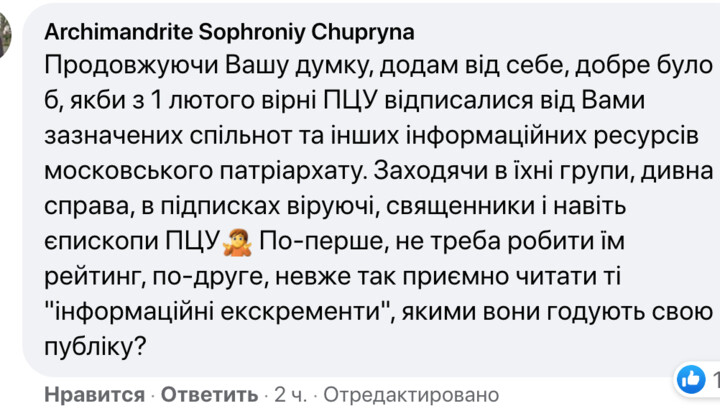
Task: Open the reaction count next to thumbs-up
Action: pos(714,378)
